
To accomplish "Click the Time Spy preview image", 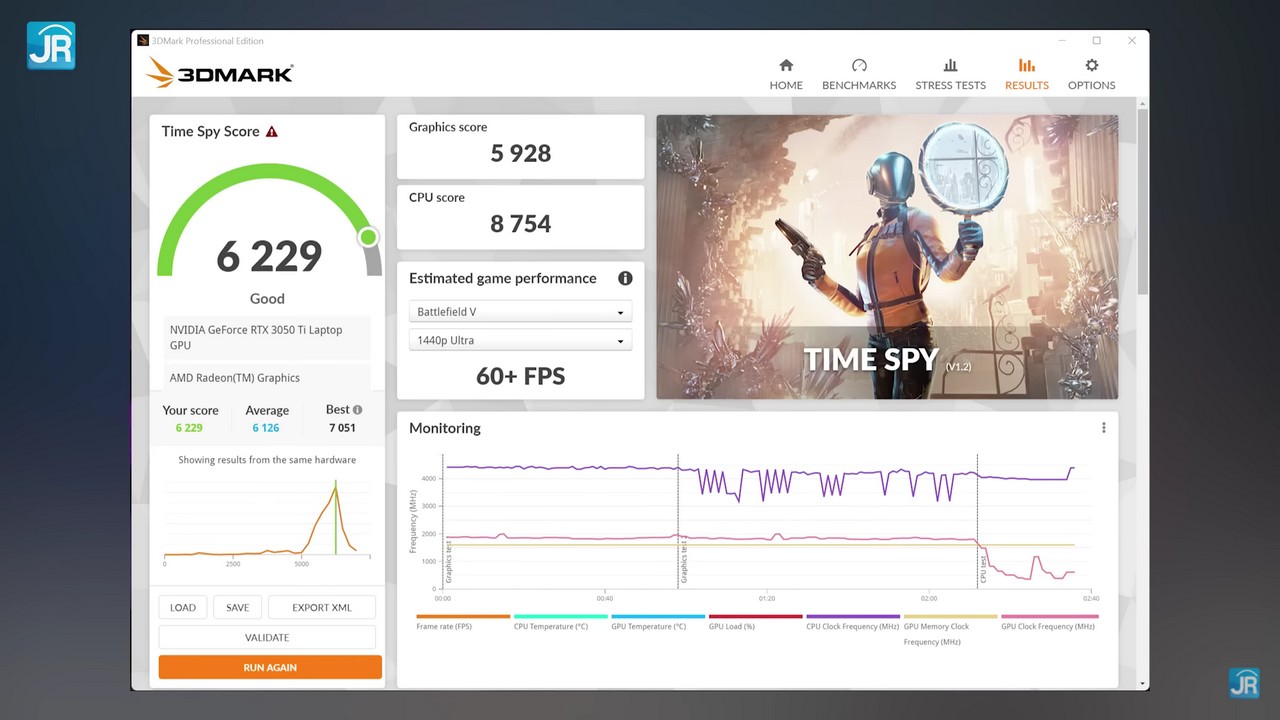I will (x=887, y=257).
